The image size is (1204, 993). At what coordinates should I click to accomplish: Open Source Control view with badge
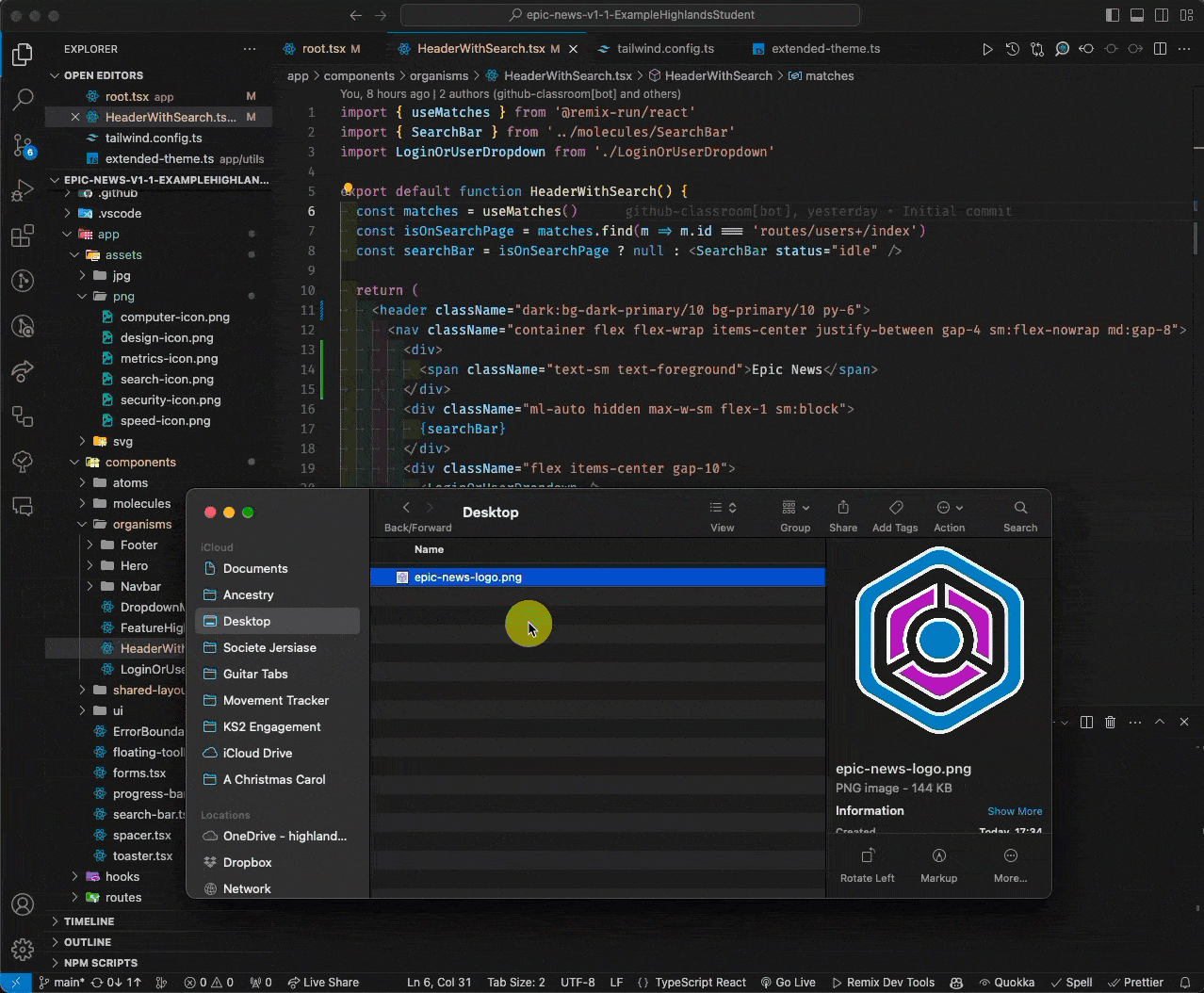[23, 144]
